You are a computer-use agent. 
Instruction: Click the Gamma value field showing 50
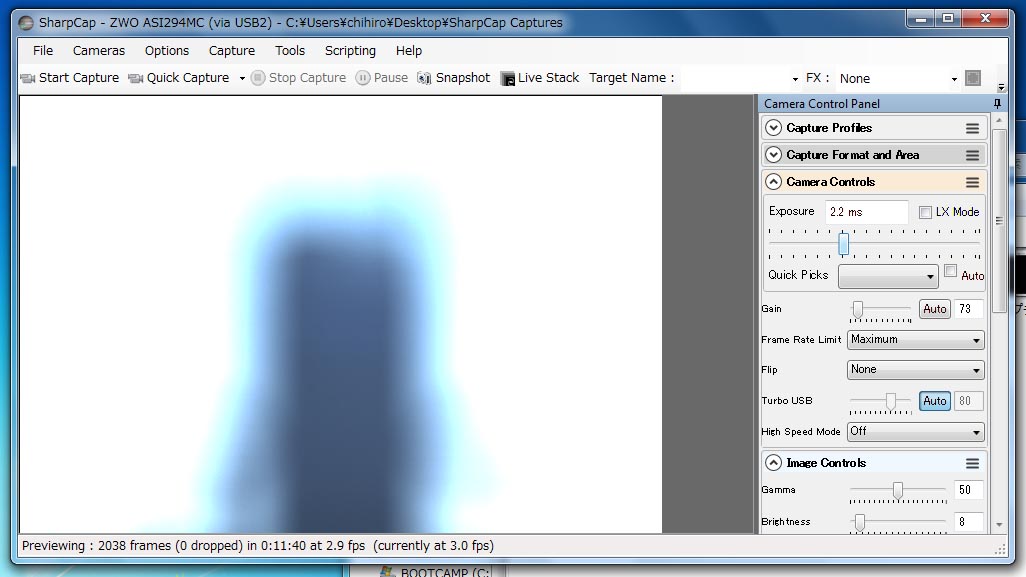pyautogui.click(x=968, y=490)
